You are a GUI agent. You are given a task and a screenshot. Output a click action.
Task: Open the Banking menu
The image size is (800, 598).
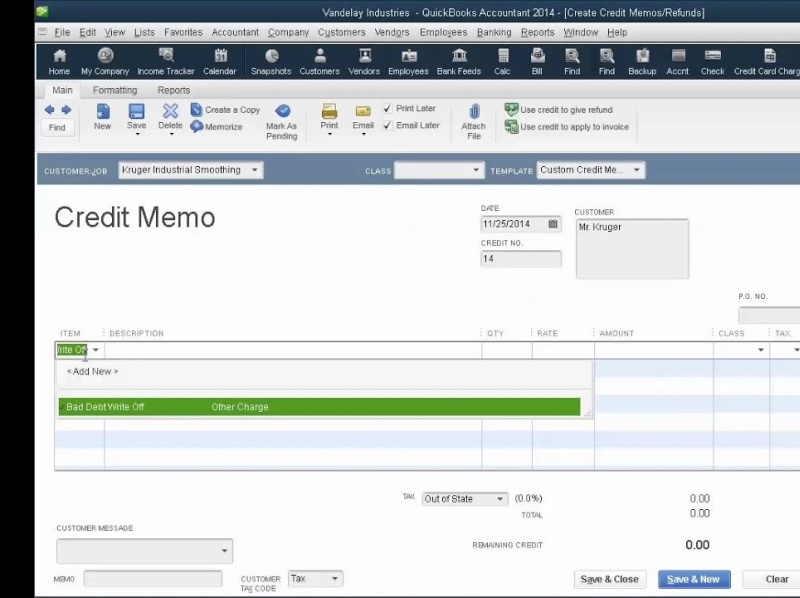point(494,32)
